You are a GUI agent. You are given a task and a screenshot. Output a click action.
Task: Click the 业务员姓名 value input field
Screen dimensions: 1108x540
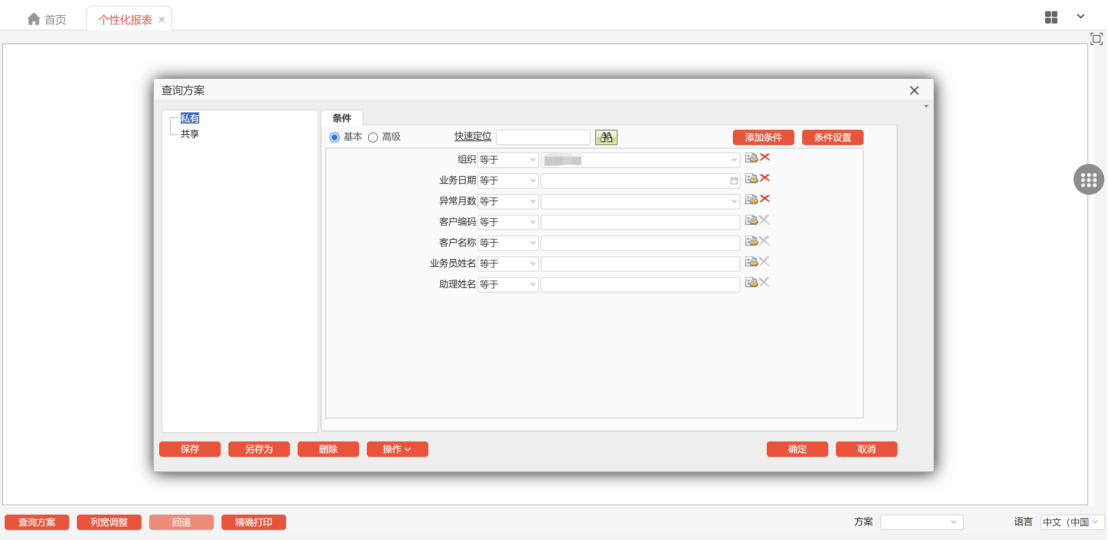[x=641, y=264]
